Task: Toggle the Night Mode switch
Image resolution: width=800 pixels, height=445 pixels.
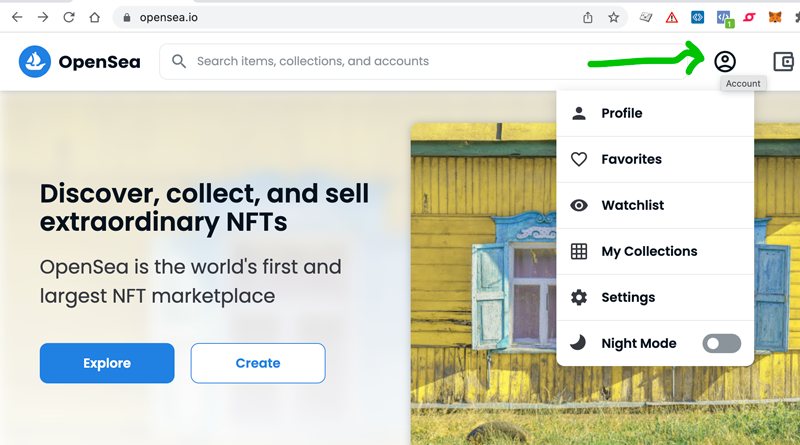Action: click(721, 343)
